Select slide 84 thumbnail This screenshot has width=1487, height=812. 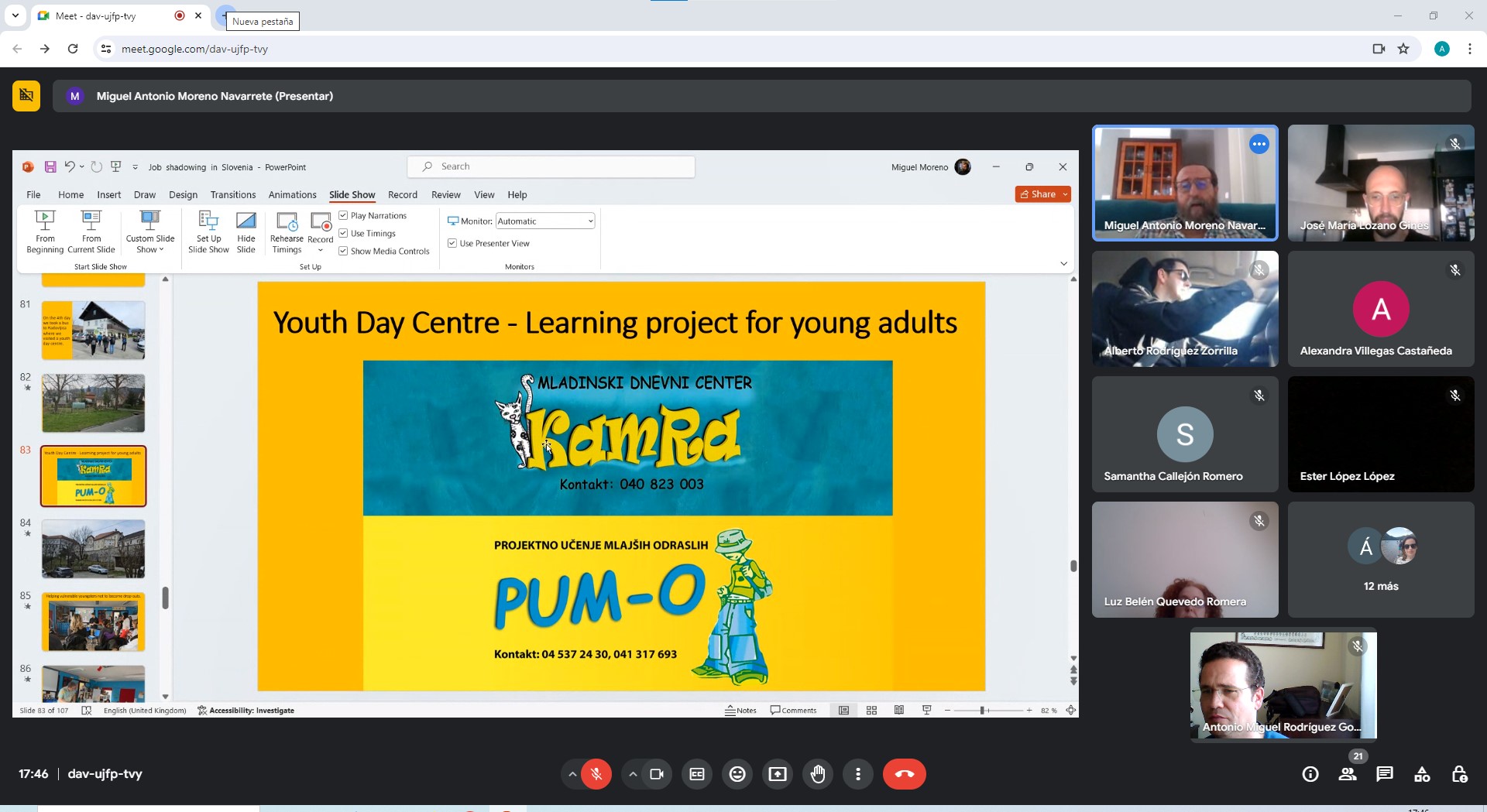tap(93, 549)
